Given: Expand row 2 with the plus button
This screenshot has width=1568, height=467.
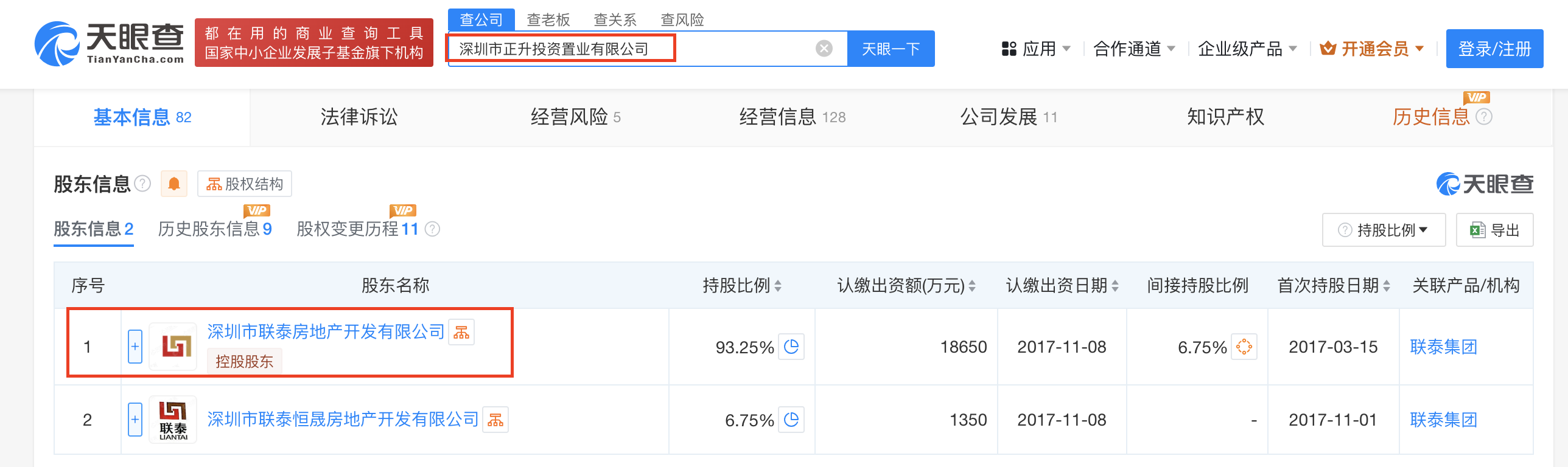Looking at the screenshot, I should pos(135,420).
